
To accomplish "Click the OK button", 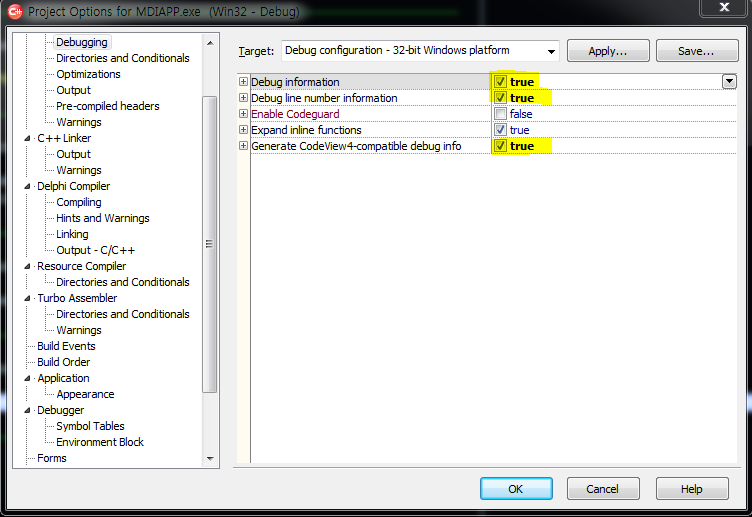I will 515,489.
